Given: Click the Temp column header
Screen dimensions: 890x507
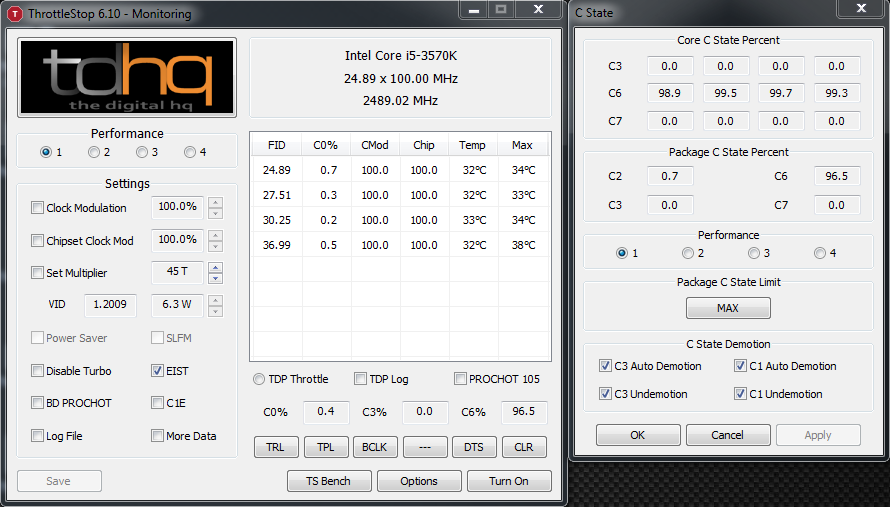Looking at the screenshot, I should tap(473, 145).
